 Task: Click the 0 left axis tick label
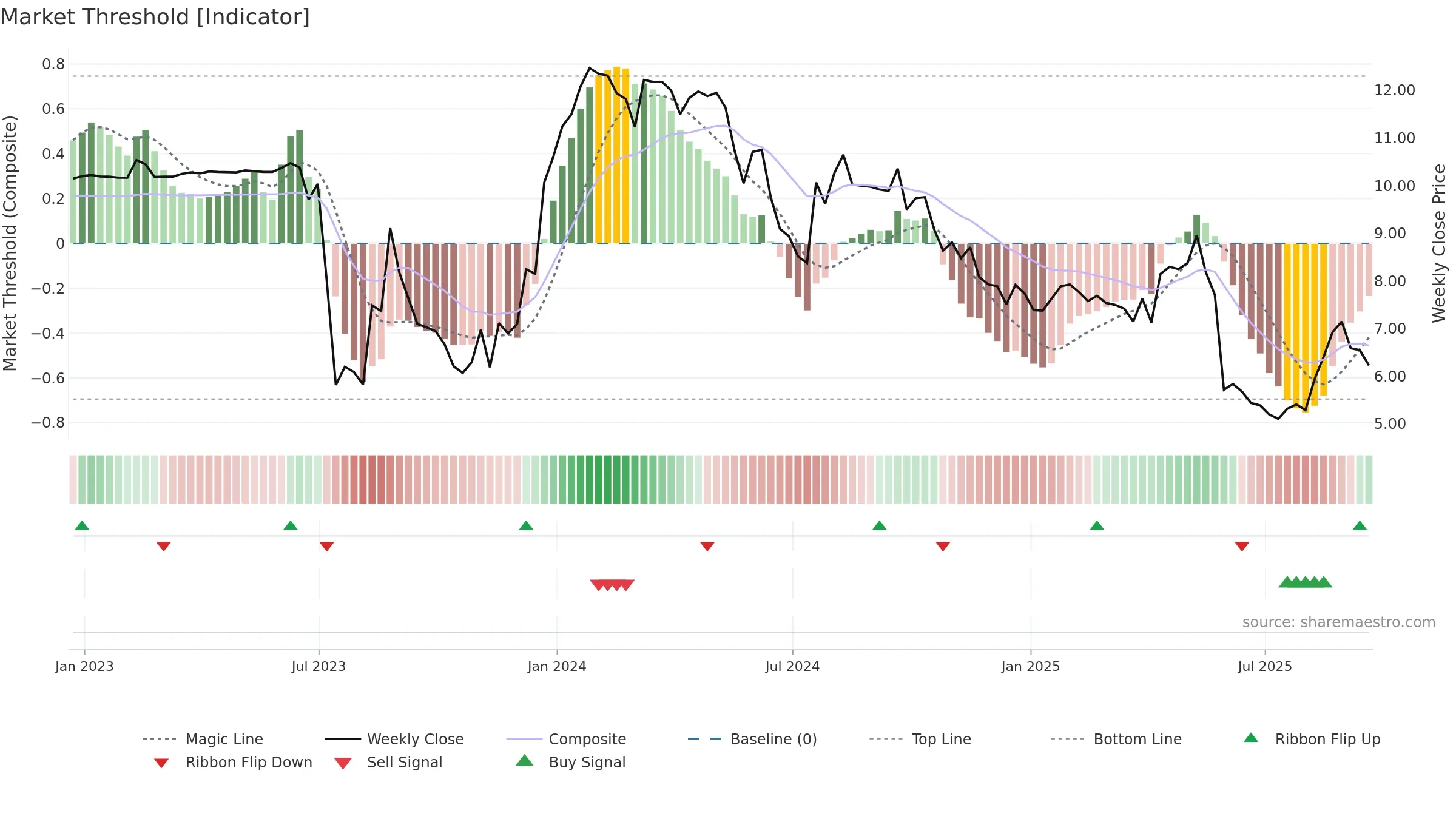(61, 244)
